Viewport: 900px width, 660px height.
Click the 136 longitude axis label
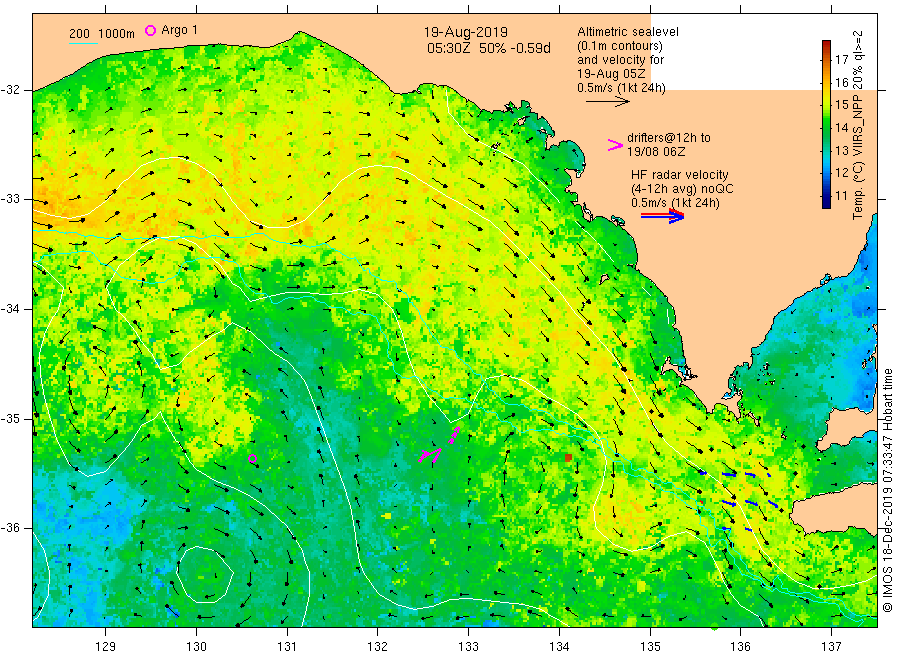click(x=740, y=647)
